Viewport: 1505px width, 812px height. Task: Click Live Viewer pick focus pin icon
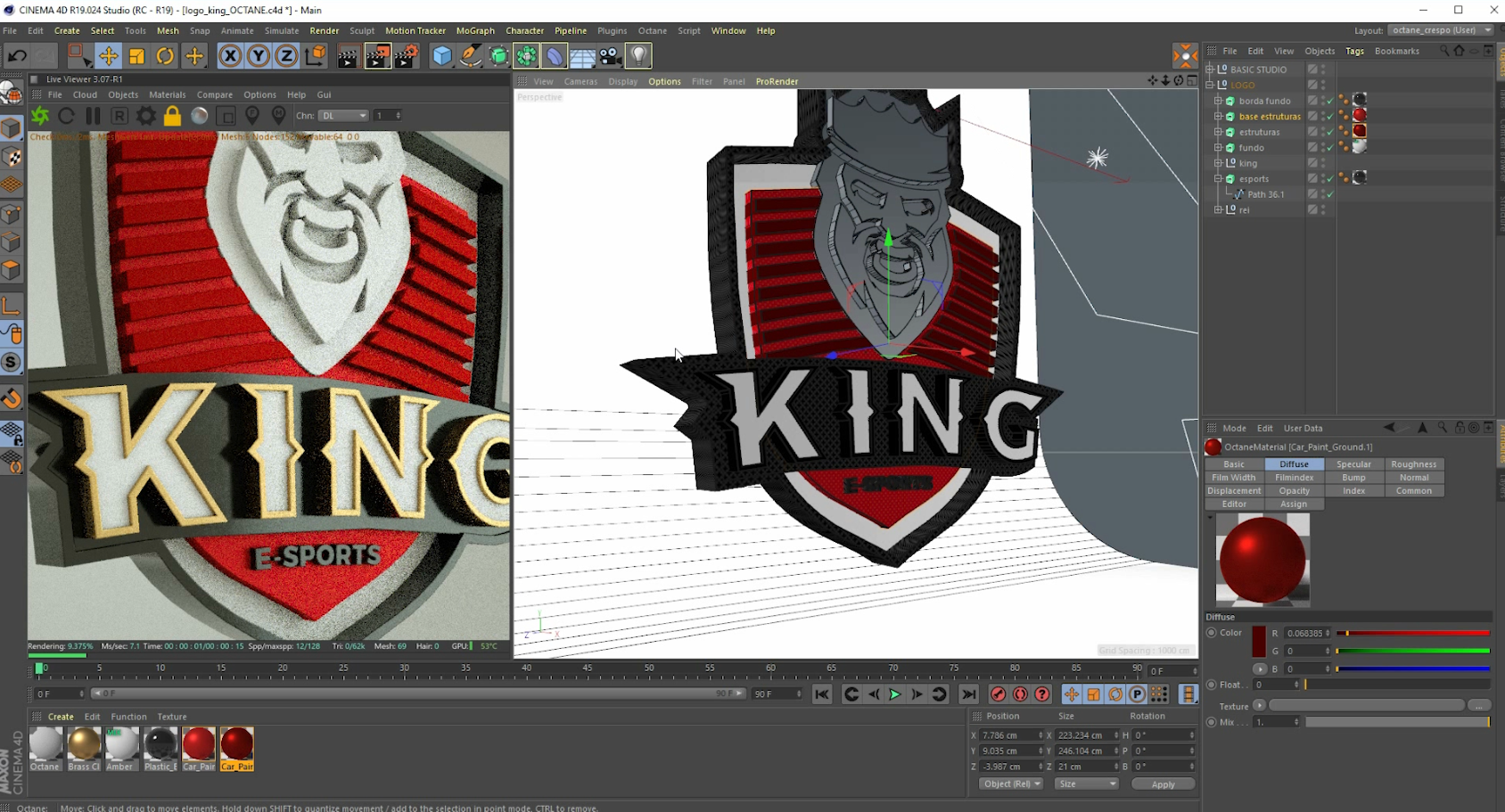click(252, 116)
